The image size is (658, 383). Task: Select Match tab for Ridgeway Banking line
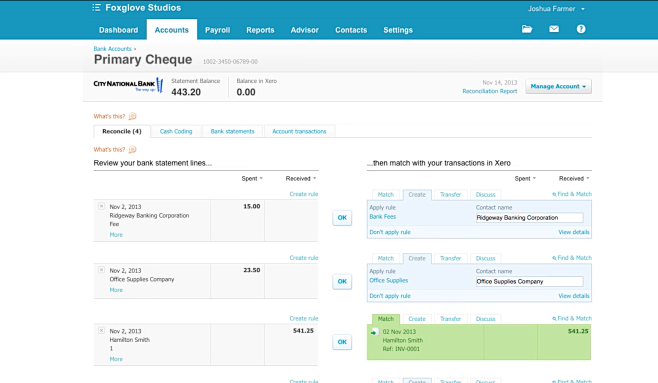[386, 195]
